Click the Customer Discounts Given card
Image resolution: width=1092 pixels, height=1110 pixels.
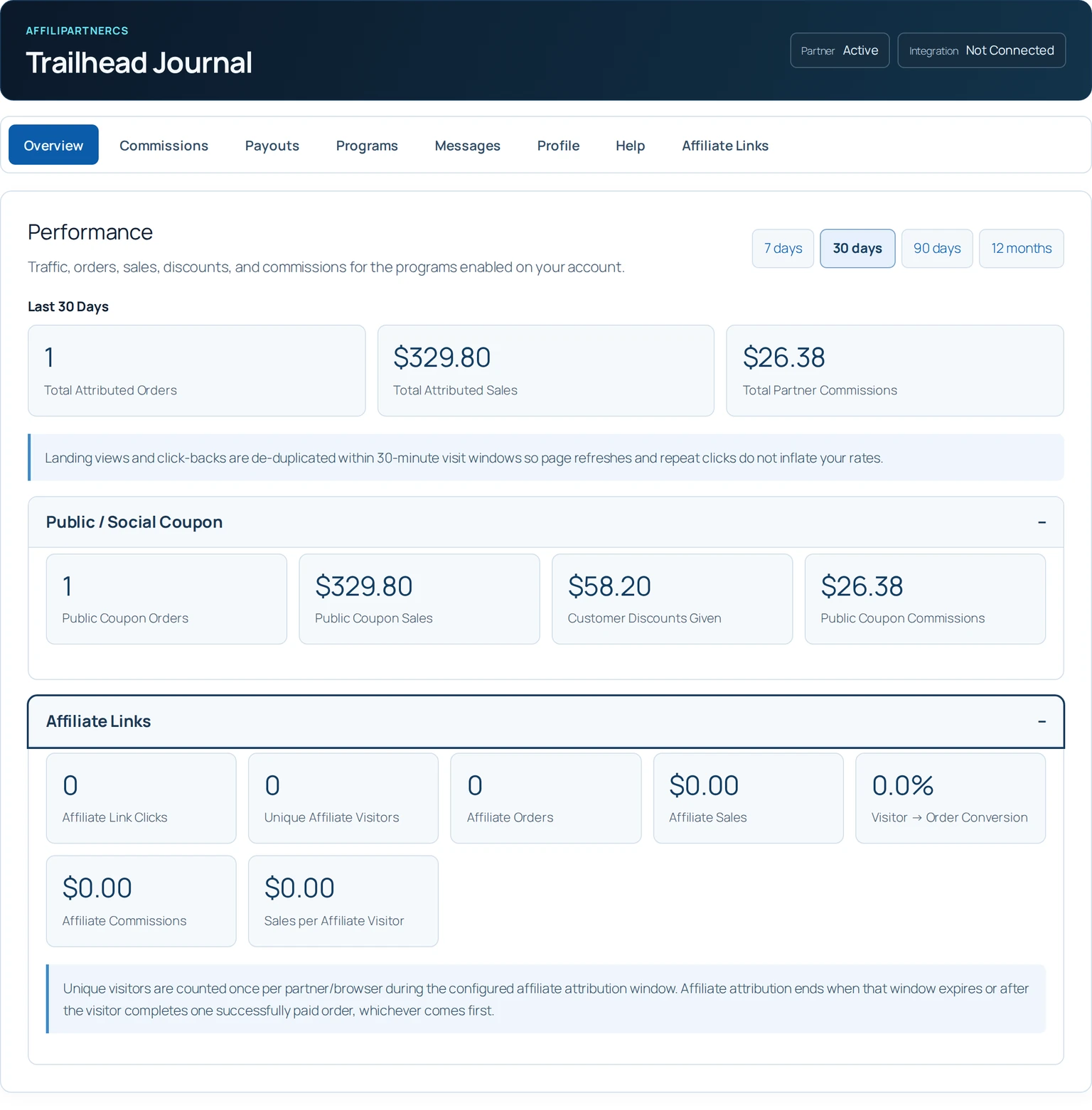pos(672,599)
